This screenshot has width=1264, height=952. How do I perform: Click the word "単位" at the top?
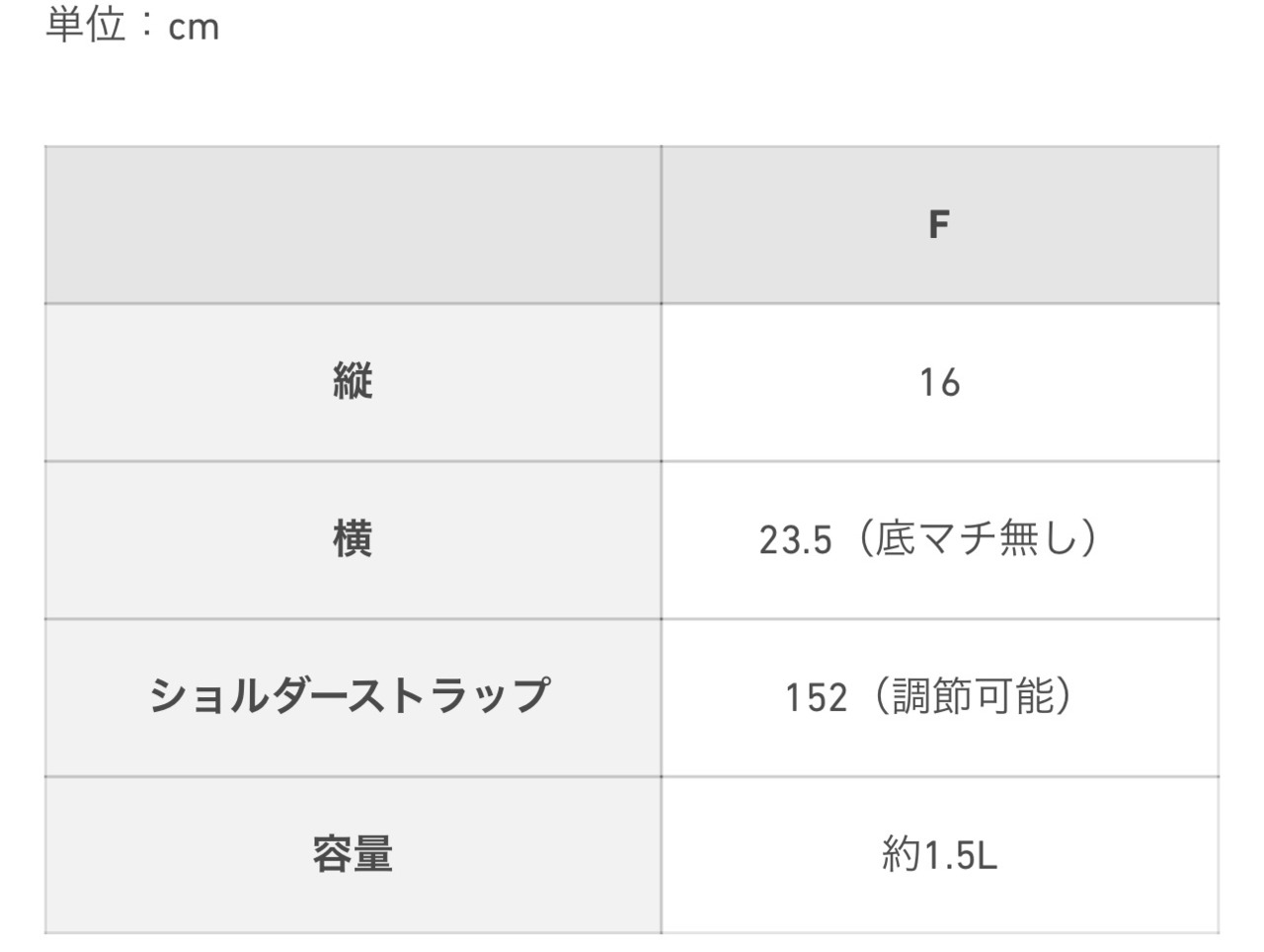pyautogui.click(x=86, y=24)
